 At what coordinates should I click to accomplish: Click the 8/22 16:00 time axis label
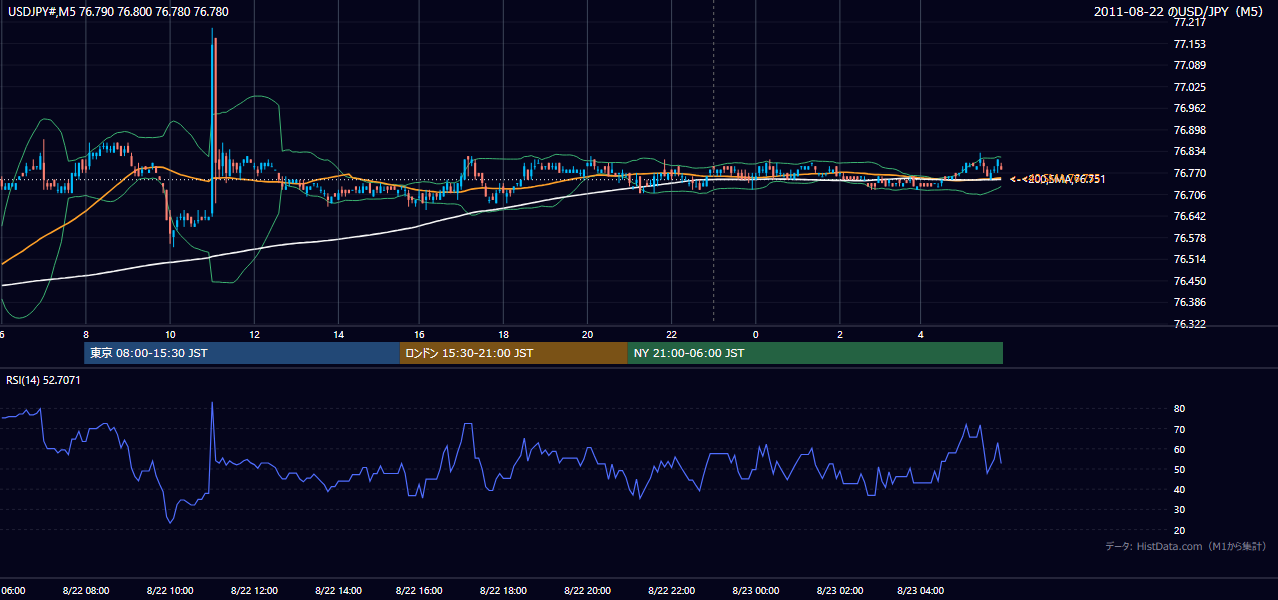tap(421, 591)
